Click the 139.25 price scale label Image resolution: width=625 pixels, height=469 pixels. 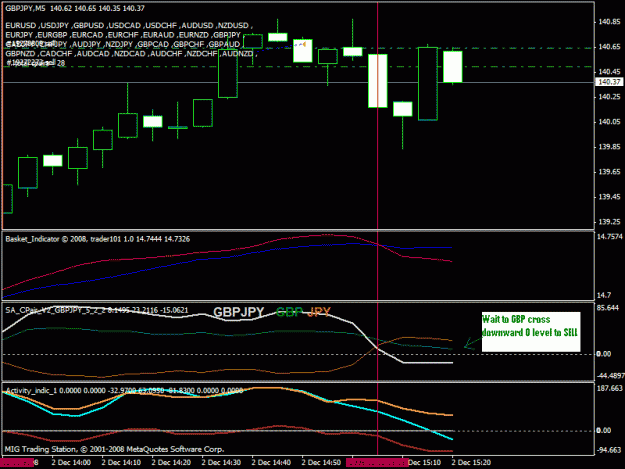tap(609, 222)
